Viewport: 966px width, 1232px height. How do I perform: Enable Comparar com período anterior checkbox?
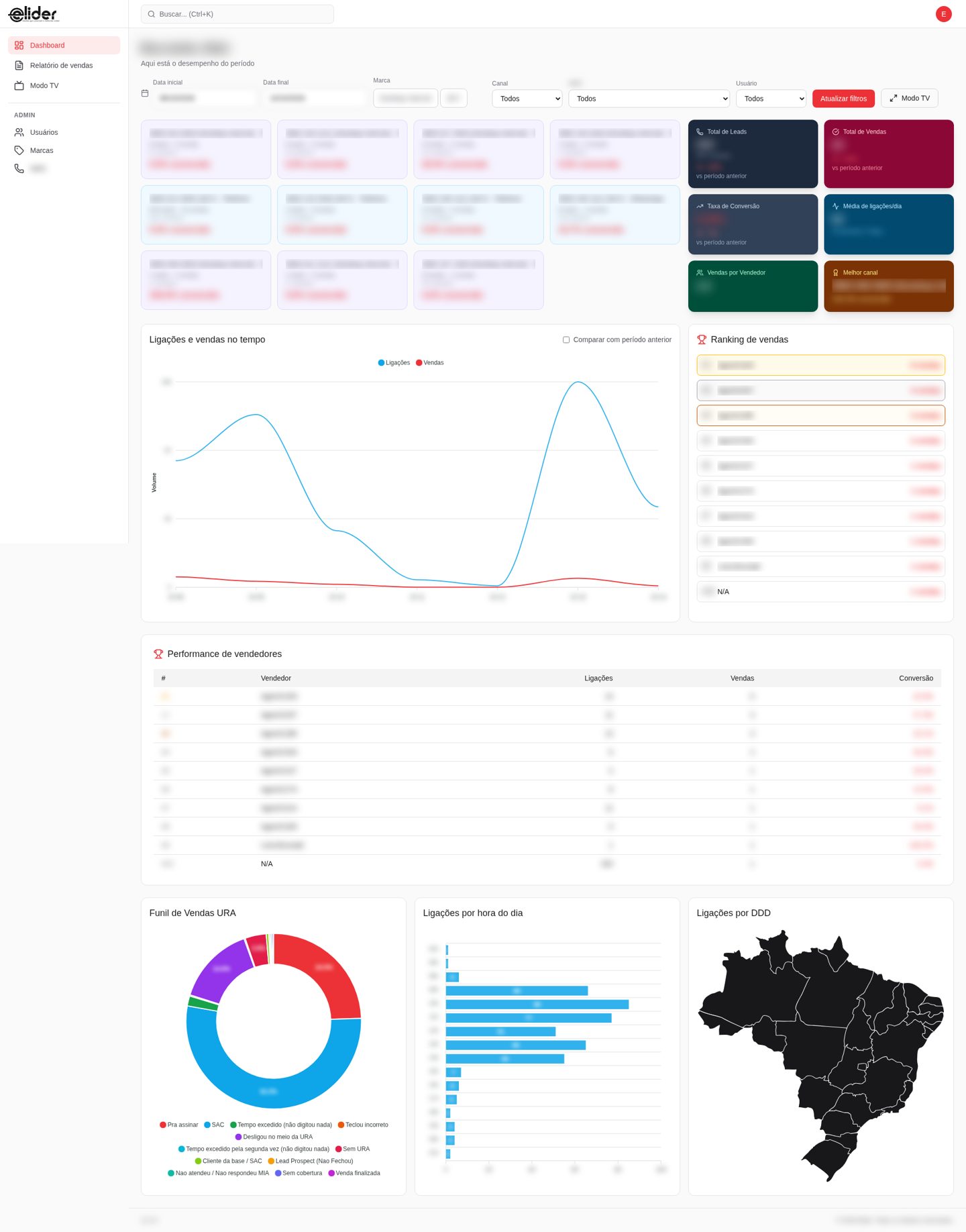pyautogui.click(x=566, y=340)
